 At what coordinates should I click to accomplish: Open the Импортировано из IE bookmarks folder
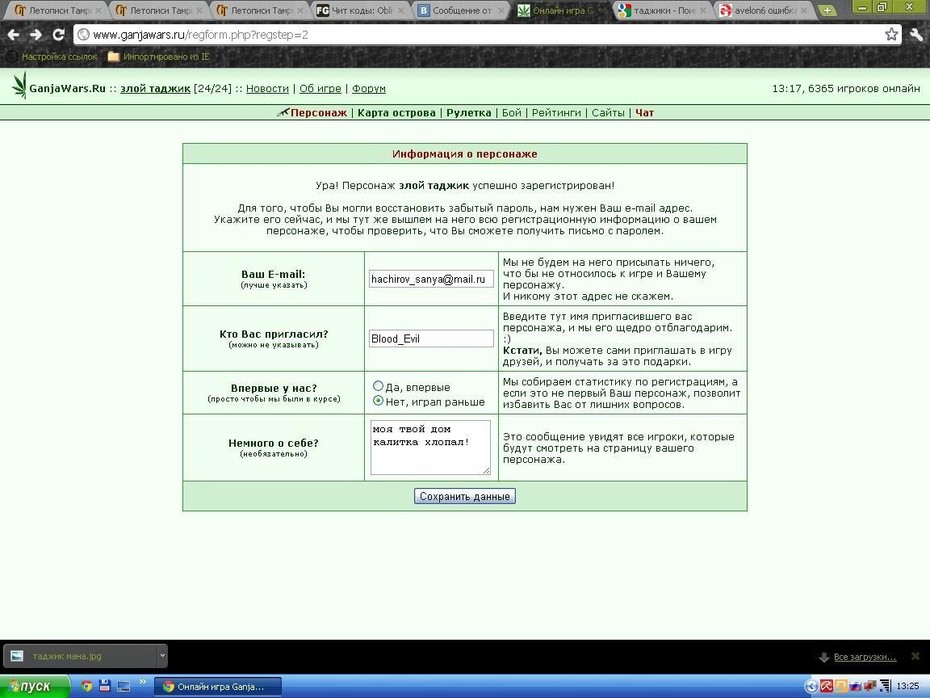pyautogui.click(x=158, y=57)
